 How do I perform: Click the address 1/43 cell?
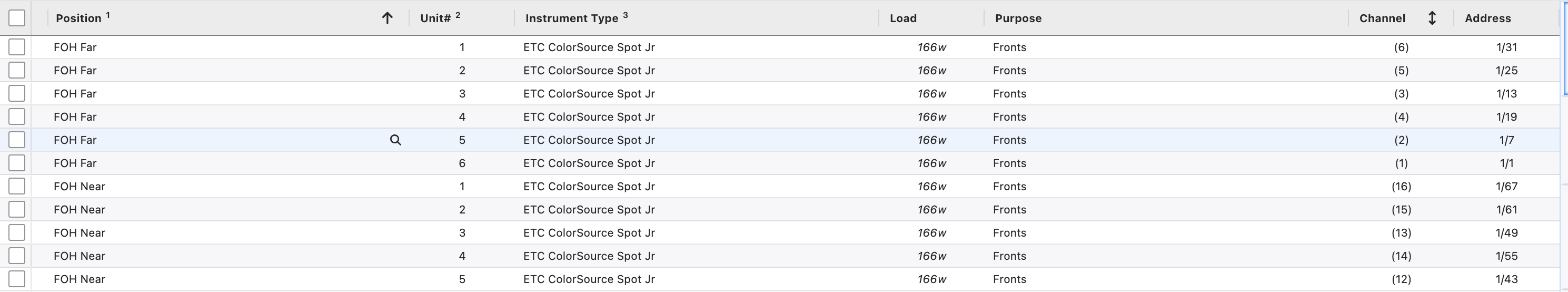1506,279
